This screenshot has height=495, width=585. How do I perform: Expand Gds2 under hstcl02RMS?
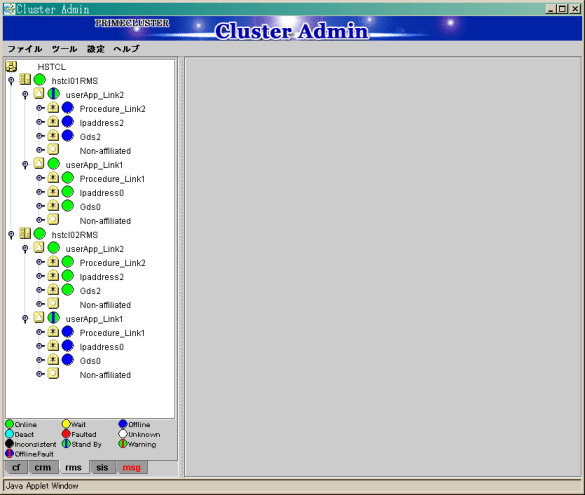point(40,290)
